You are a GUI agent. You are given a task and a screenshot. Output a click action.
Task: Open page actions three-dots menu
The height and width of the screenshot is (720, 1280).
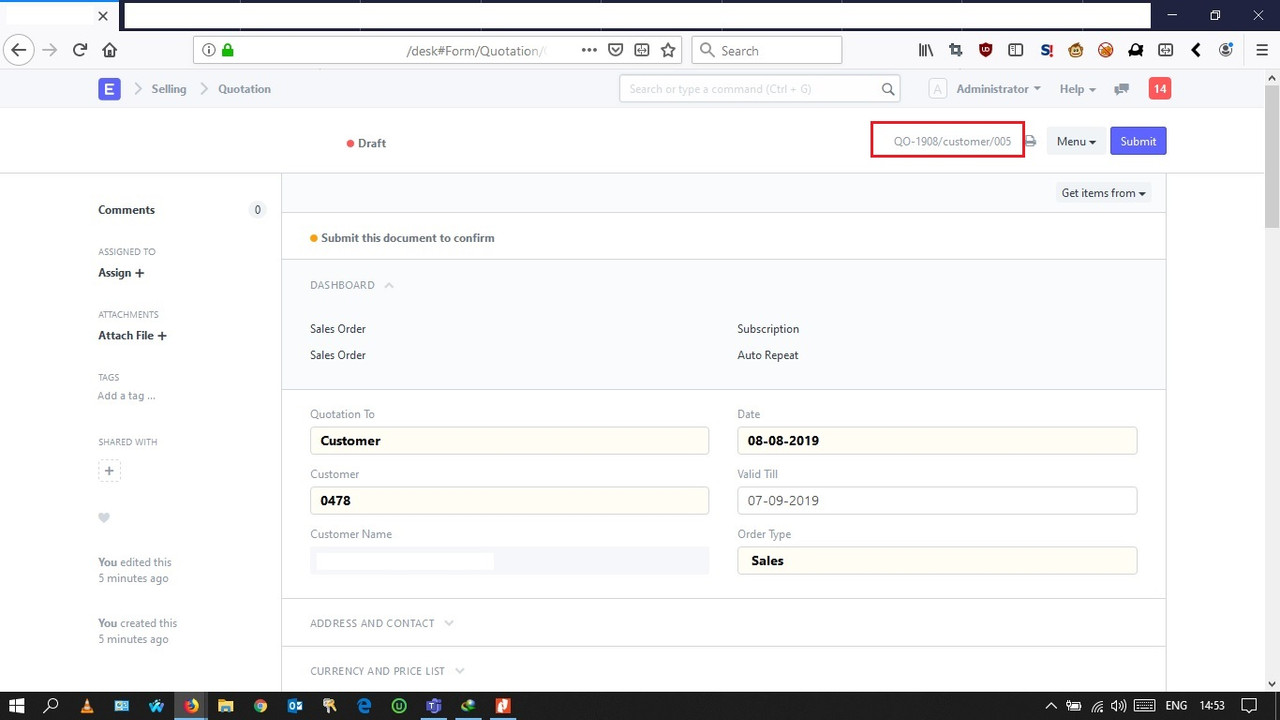pyautogui.click(x=589, y=50)
